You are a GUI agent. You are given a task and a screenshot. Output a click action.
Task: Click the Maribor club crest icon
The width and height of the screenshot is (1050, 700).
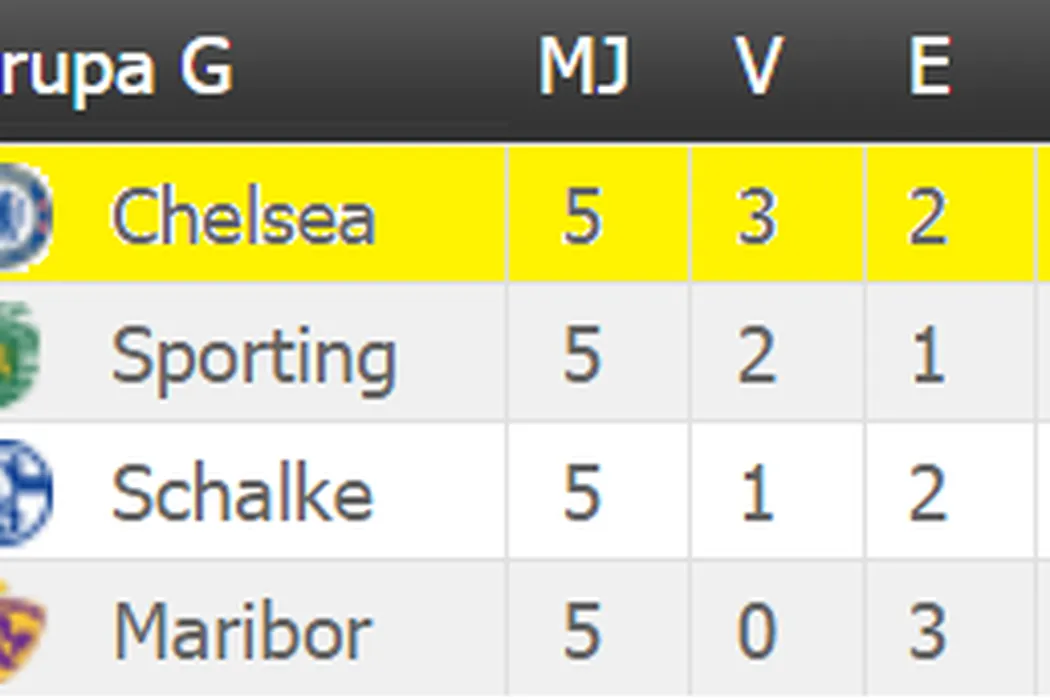pyautogui.click(x=20, y=630)
